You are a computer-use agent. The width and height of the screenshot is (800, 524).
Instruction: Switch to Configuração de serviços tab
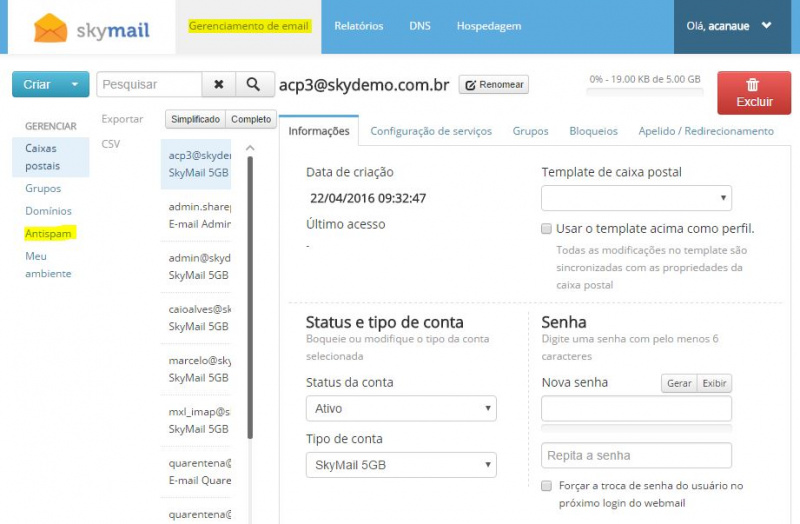pos(431,131)
